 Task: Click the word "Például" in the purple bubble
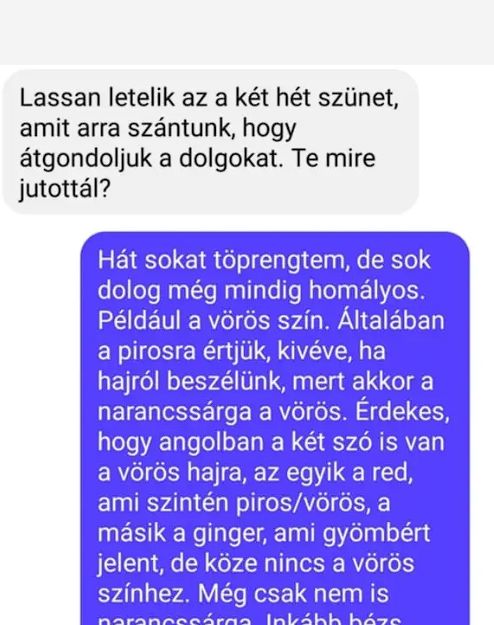point(139,321)
